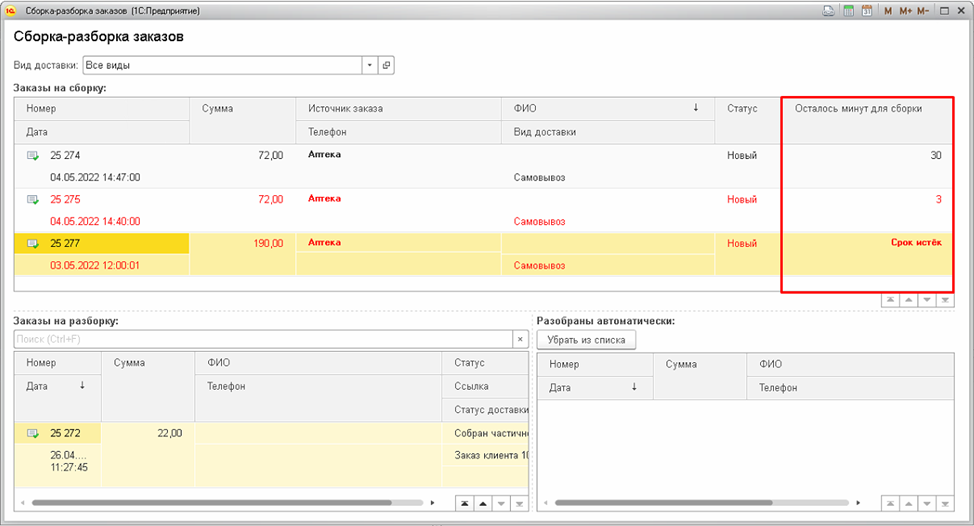Sort by the ФИО column header arrow
974x526 pixels.
(695, 108)
